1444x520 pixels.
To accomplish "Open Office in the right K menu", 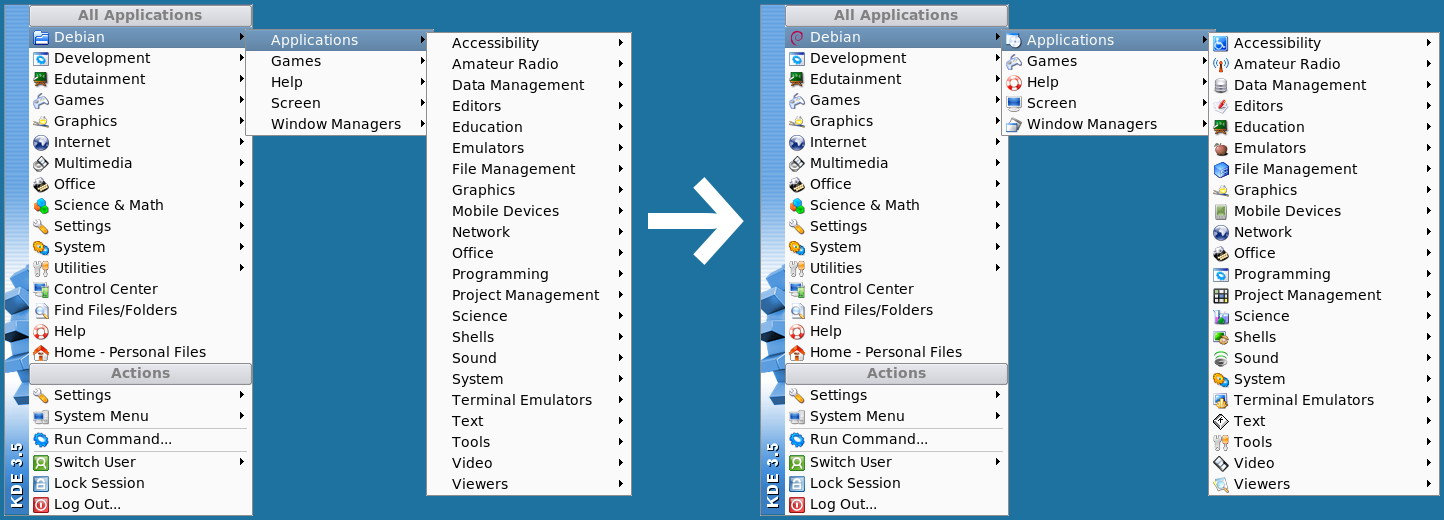I will [896, 184].
